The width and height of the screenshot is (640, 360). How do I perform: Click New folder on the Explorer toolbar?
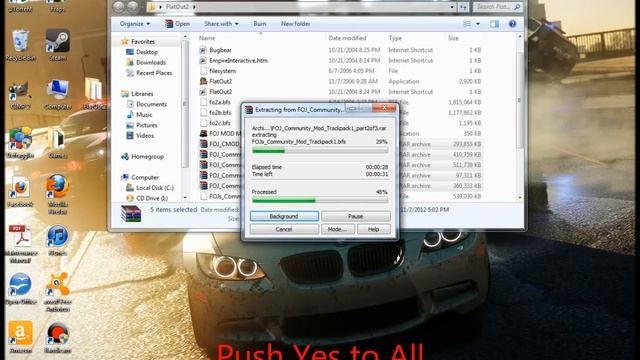click(296, 24)
